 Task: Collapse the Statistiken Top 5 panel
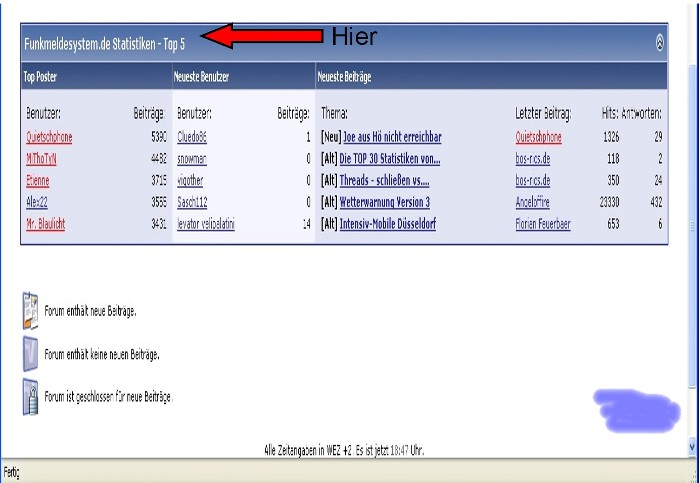pyautogui.click(x=659, y=42)
